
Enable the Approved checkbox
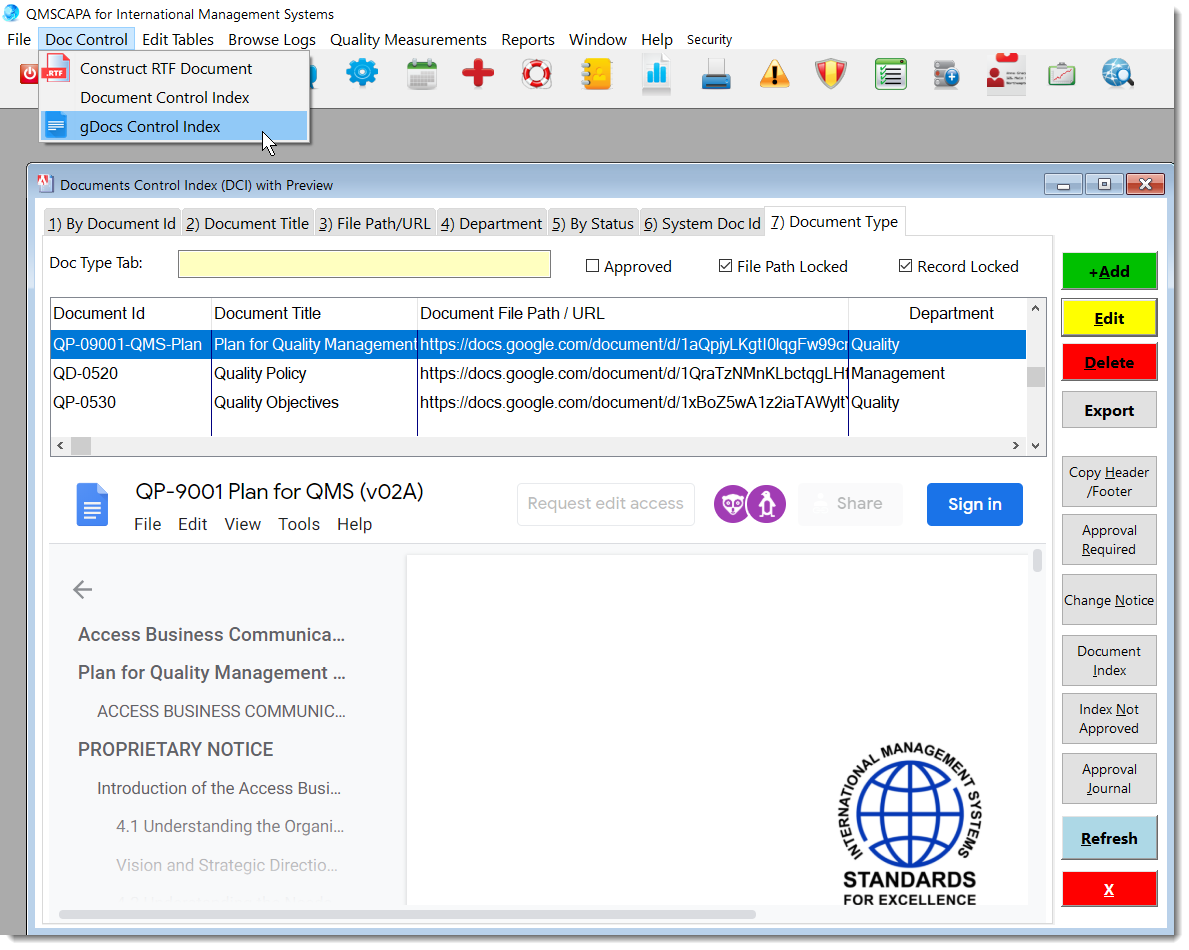coord(593,266)
